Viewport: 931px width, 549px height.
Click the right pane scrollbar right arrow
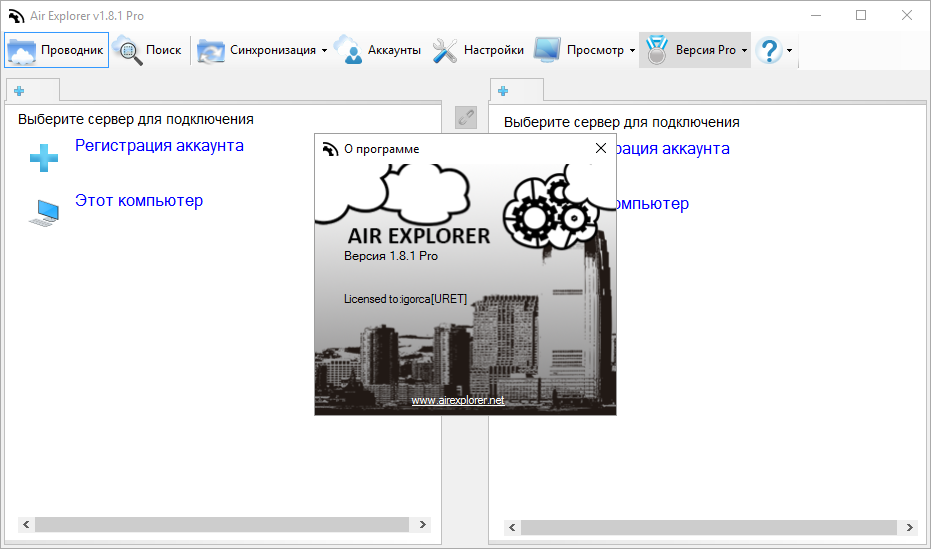point(910,527)
